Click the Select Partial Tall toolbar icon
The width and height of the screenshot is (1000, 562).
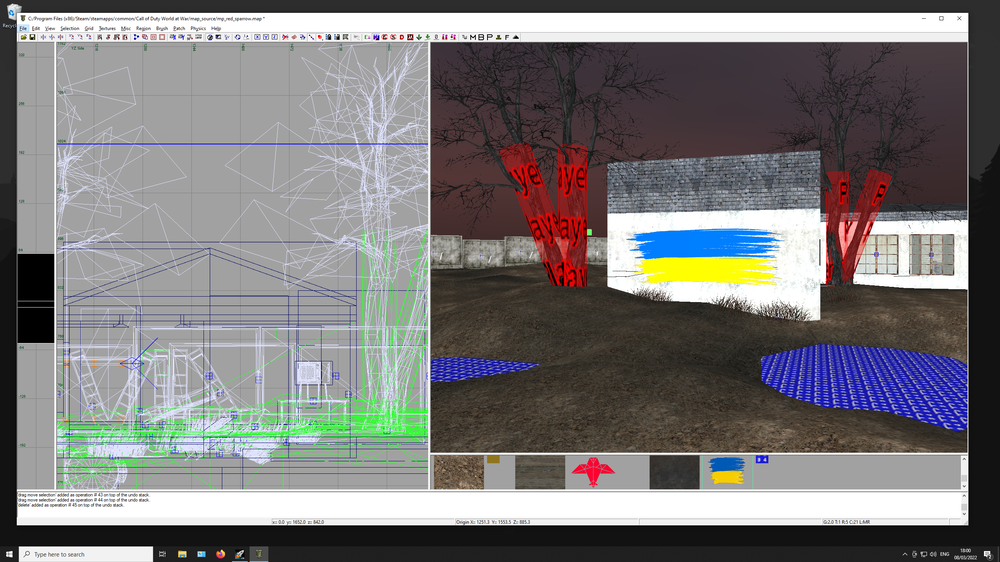[x=117, y=37]
